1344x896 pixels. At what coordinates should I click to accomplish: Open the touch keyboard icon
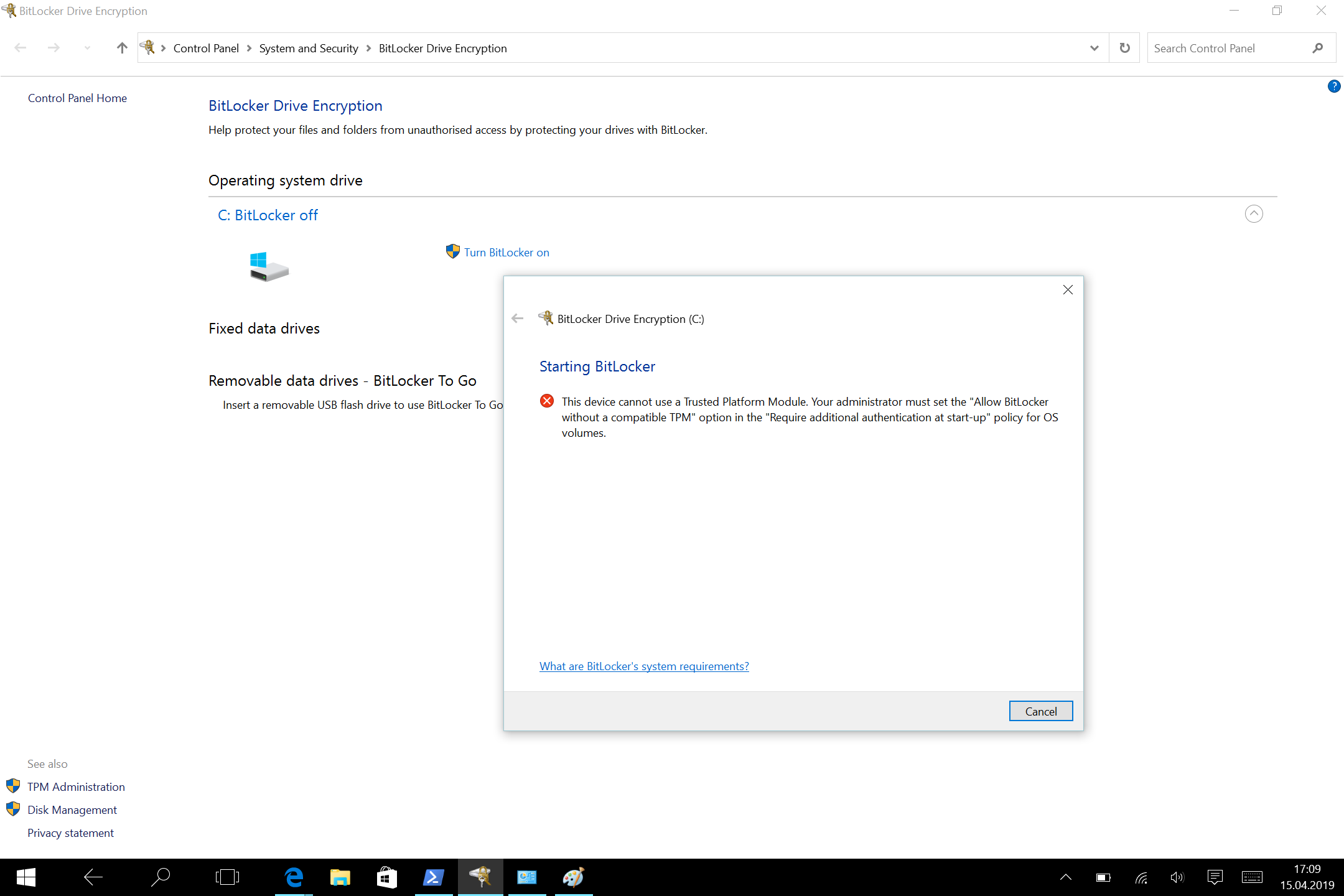click(1252, 877)
